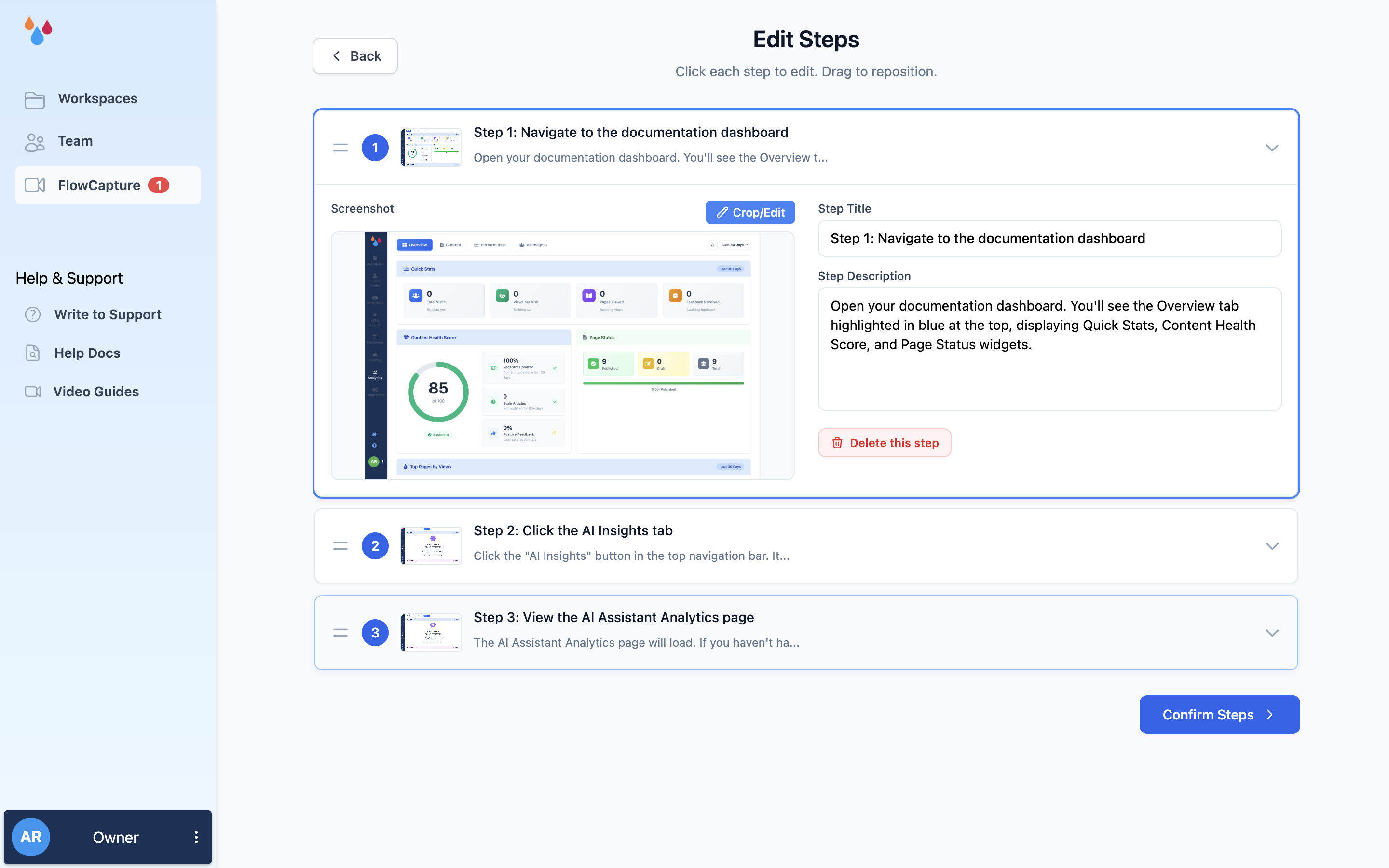Viewport: 1389px width, 868px height.
Task: Click the pencil icon on Crop/Edit
Action: click(x=722, y=212)
